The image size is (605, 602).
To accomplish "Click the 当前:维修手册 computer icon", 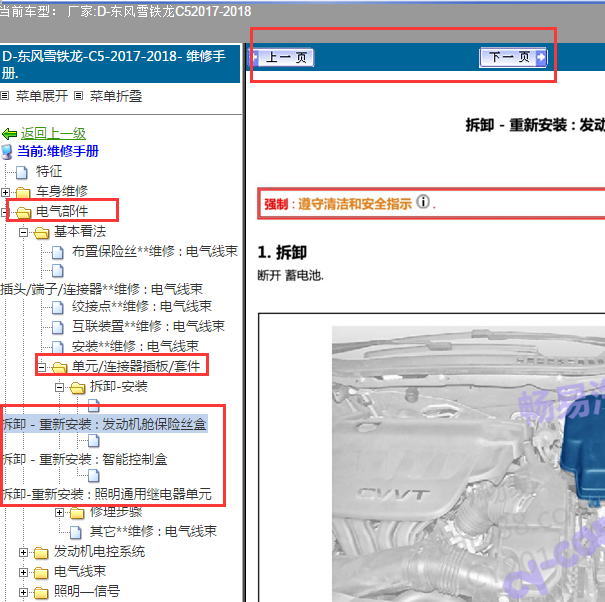I will (x=7, y=152).
